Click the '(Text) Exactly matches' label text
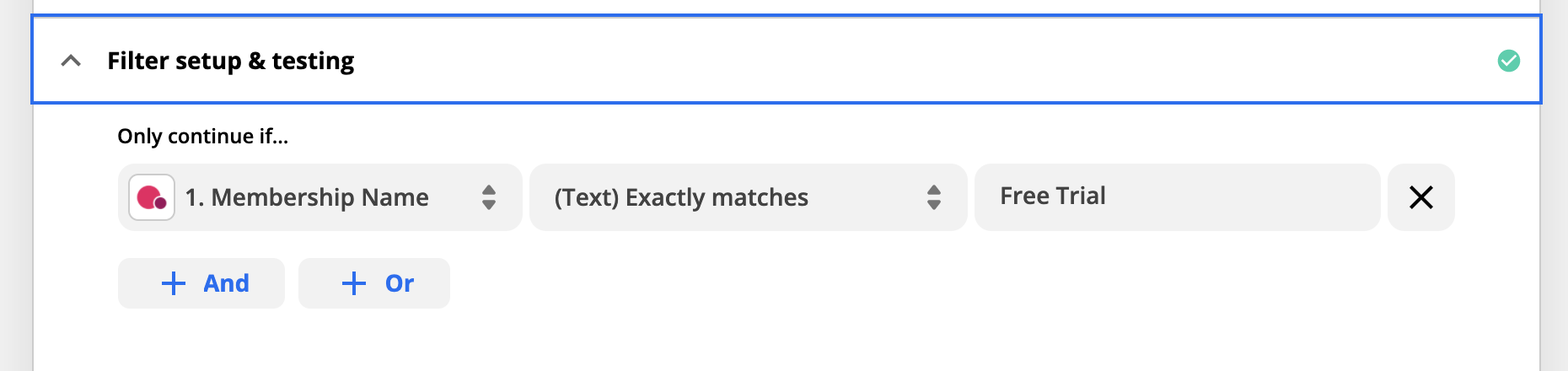Viewport: 1568px width, 371px height. click(x=681, y=197)
